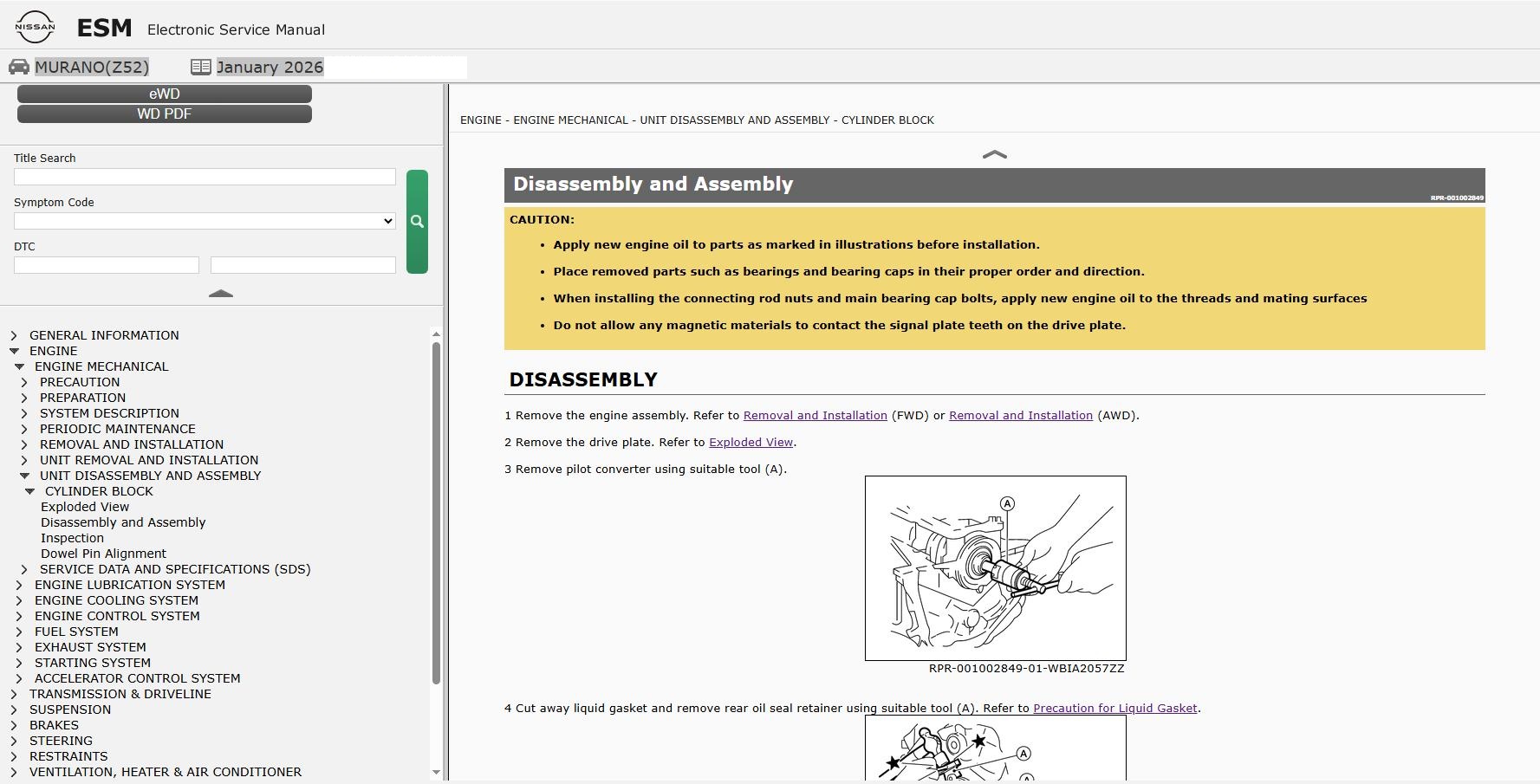Click the Nissan logo icon

point(35,27)
